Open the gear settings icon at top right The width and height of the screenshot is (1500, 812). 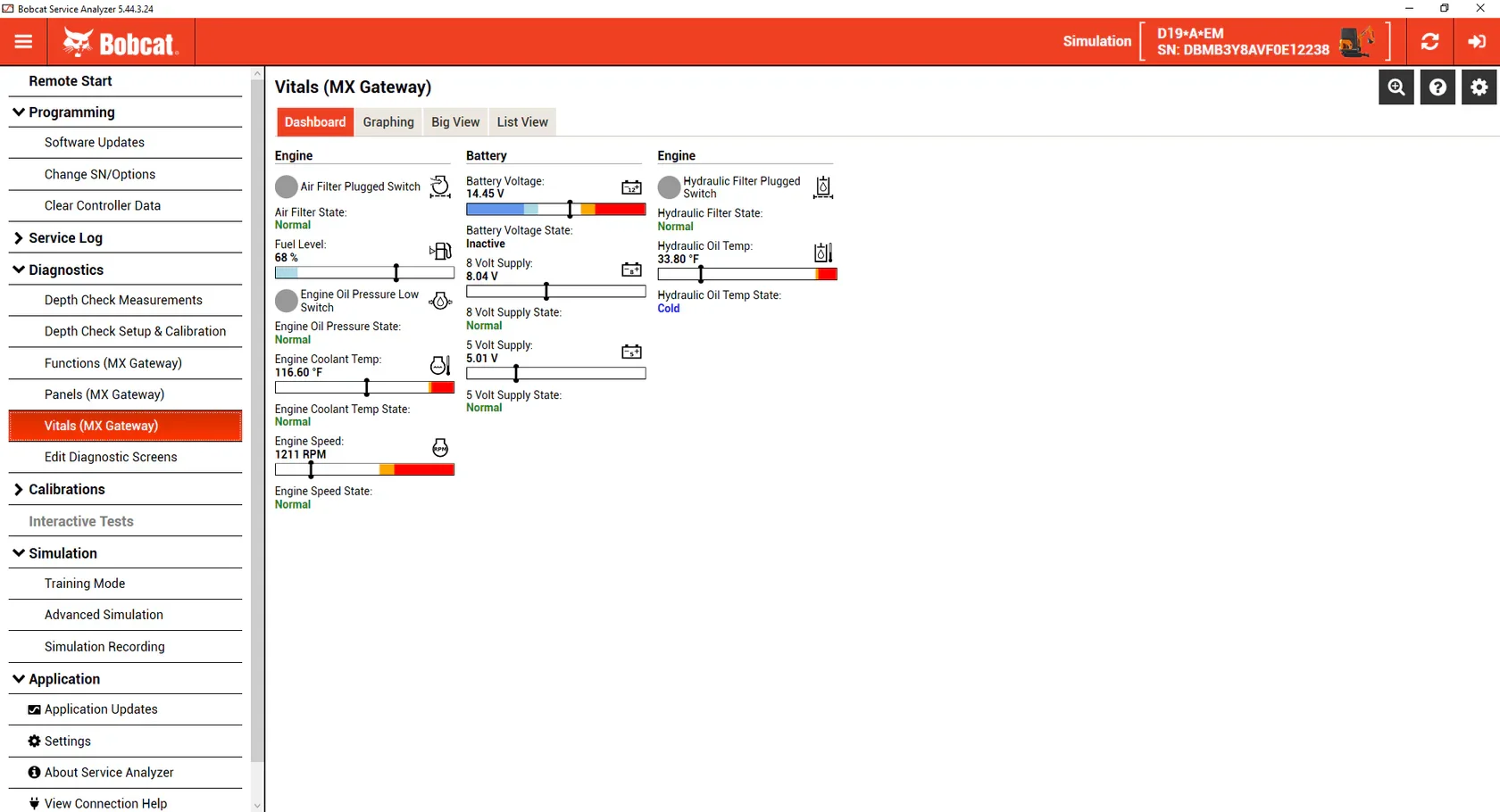pos(1479,87)
